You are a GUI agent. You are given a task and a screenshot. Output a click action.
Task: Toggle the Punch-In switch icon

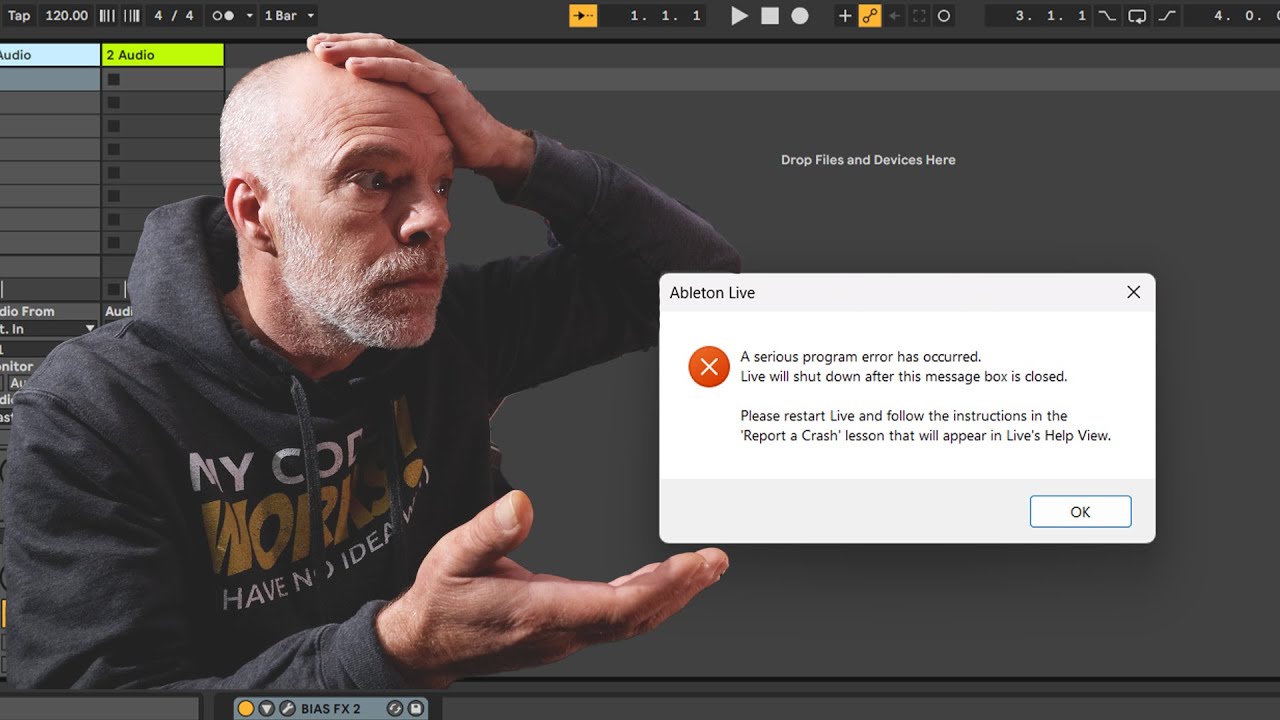click(x=1107, y=16)
